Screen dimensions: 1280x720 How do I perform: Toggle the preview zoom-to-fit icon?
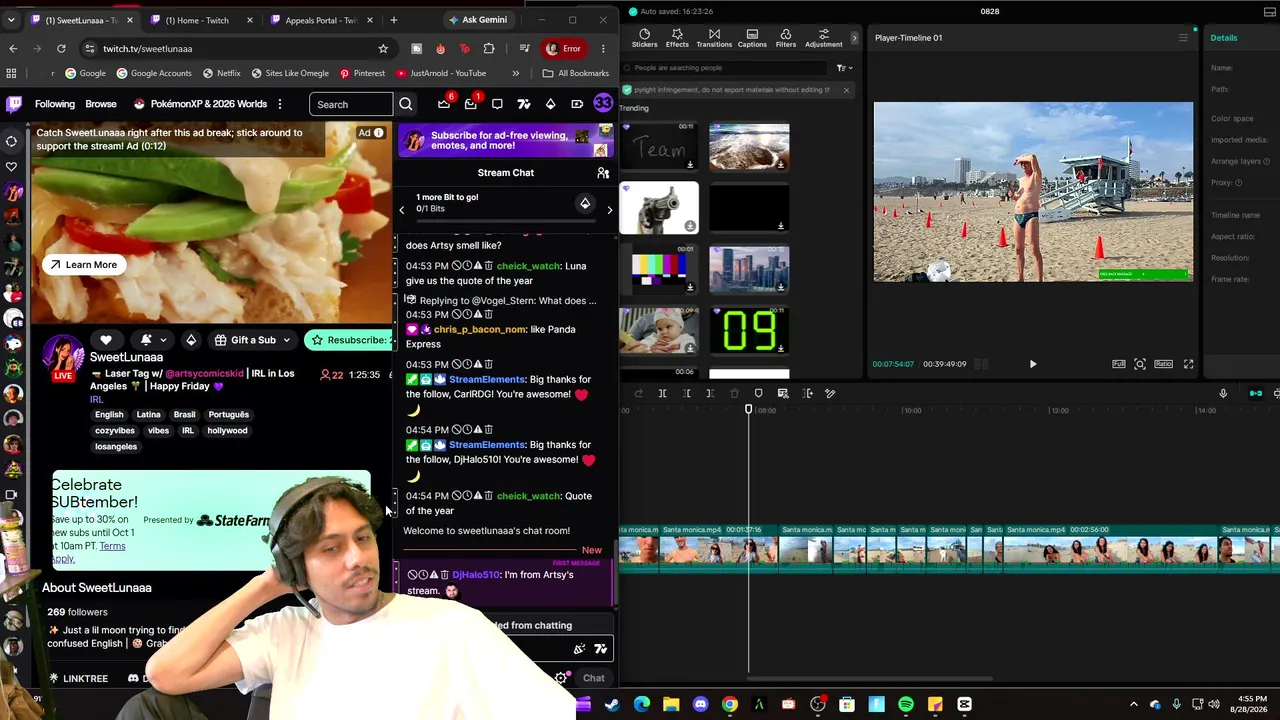pos(1140,364)
